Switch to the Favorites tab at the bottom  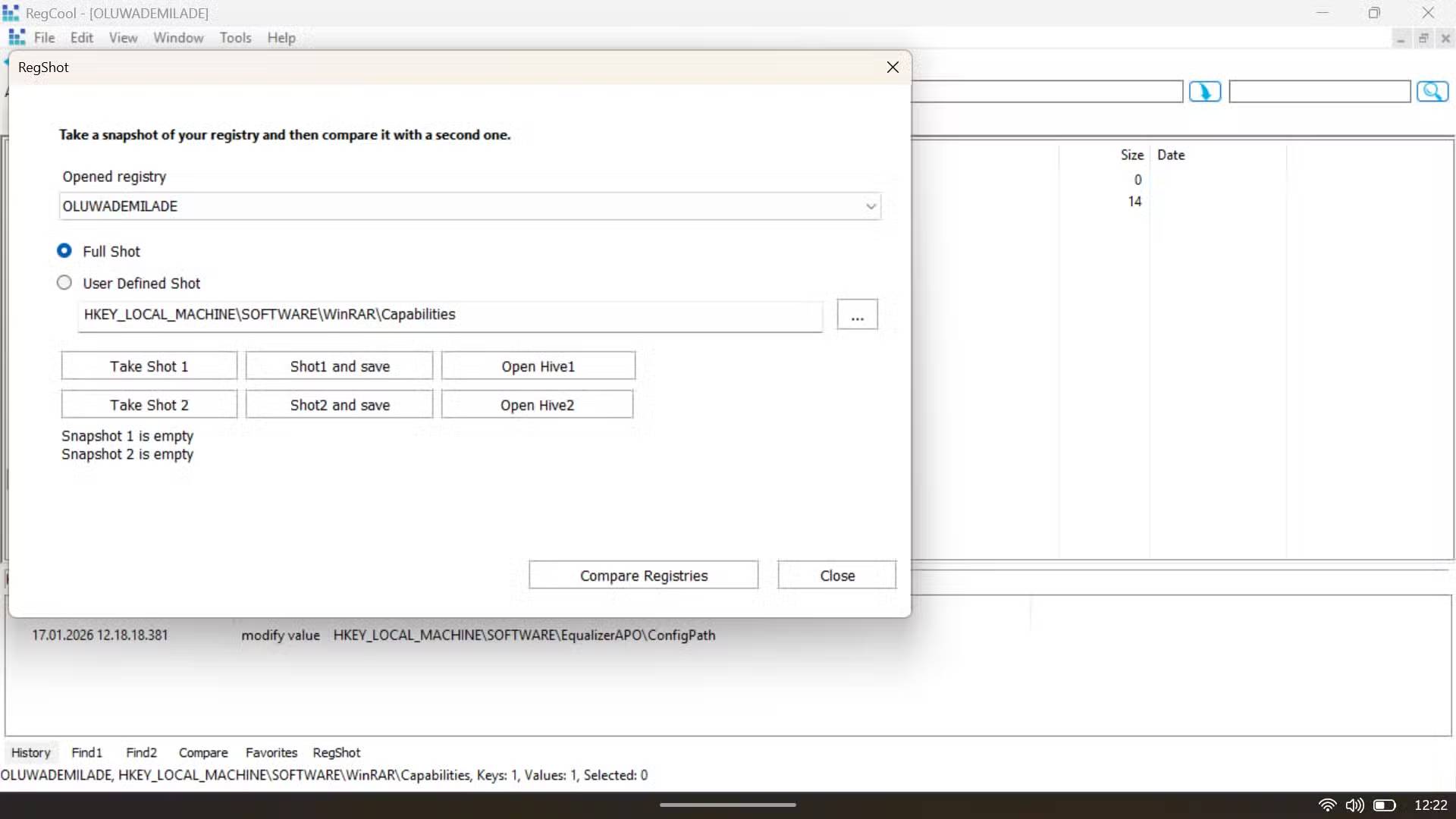point(271,752)
